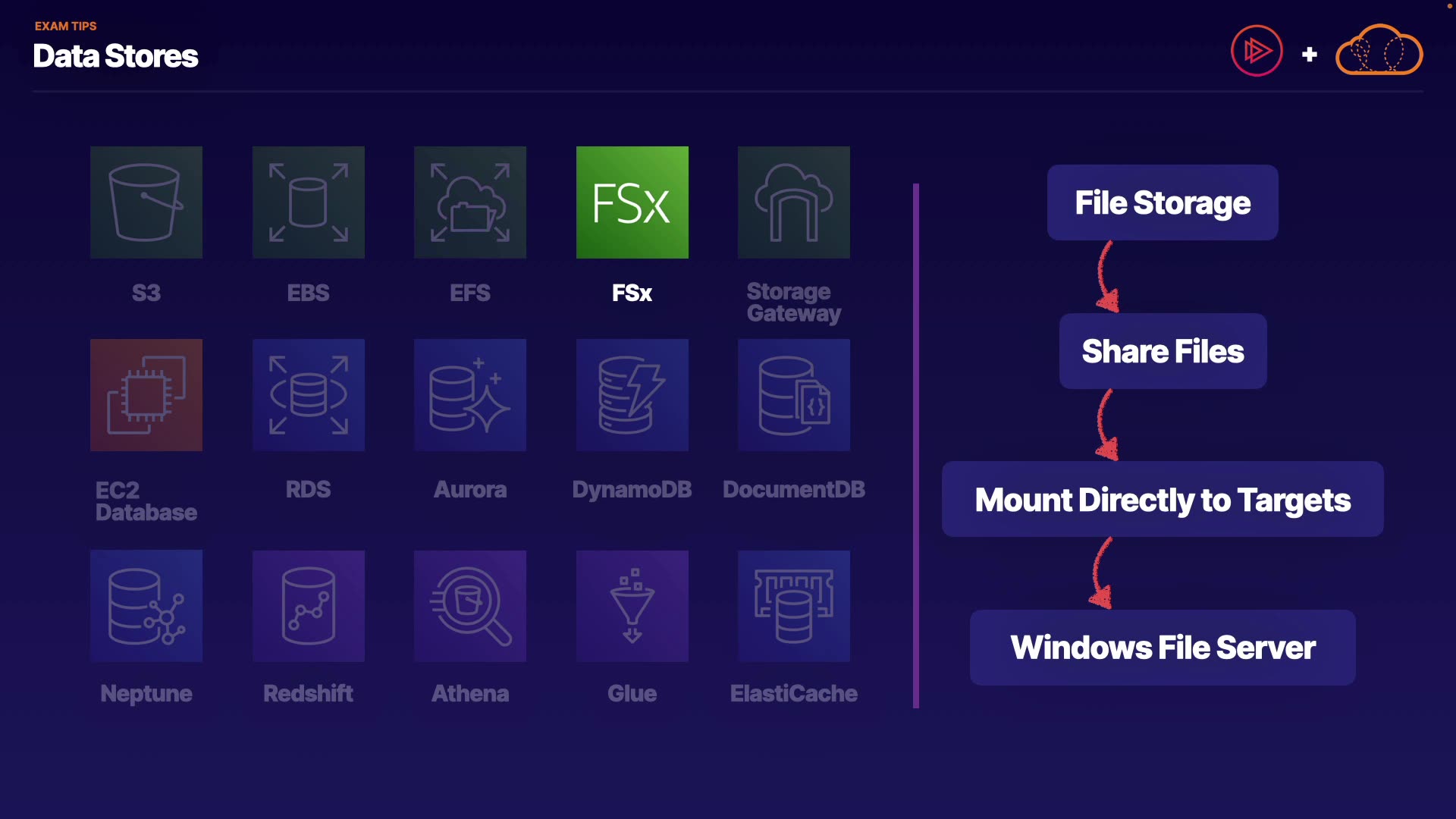Click the EFS file system icon
The width and height of the screenshot is (1456, 819).
tap(470, 202)
